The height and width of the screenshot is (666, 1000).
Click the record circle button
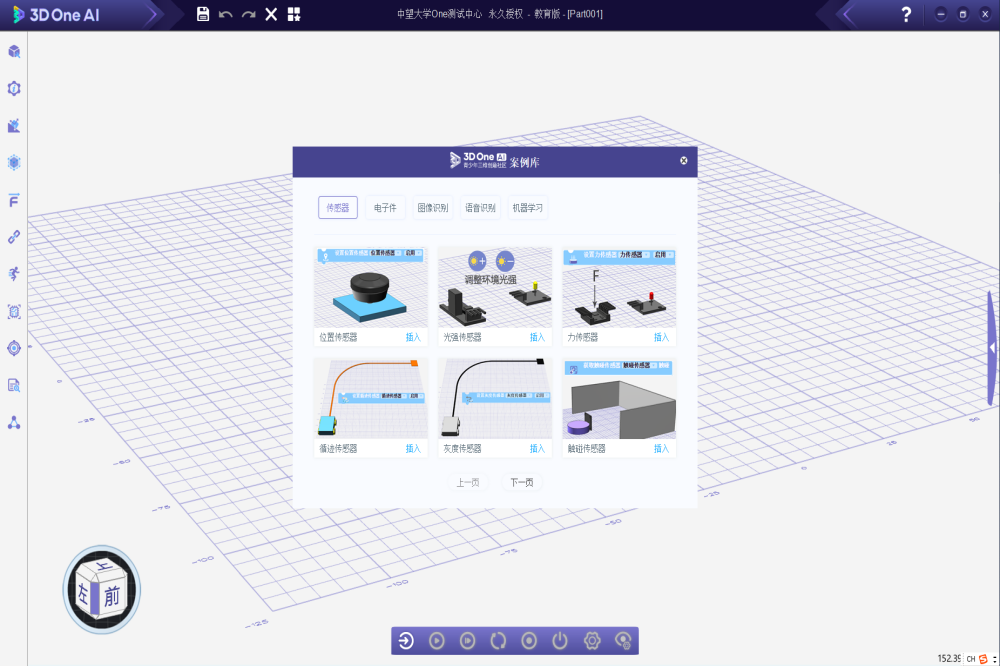pyautogui.click(x=529, y=640)
